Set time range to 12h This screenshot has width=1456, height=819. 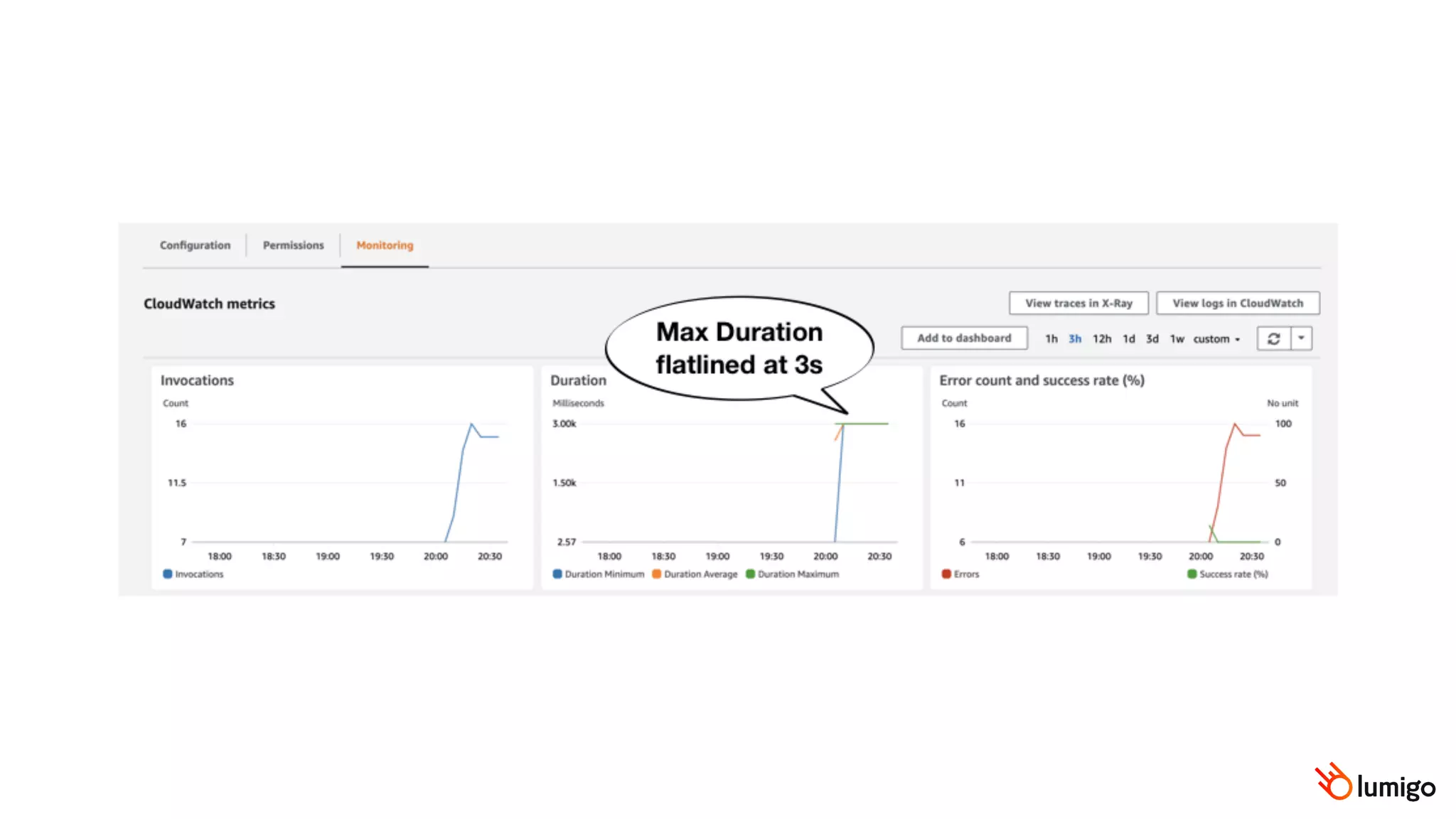[1101, 339]
